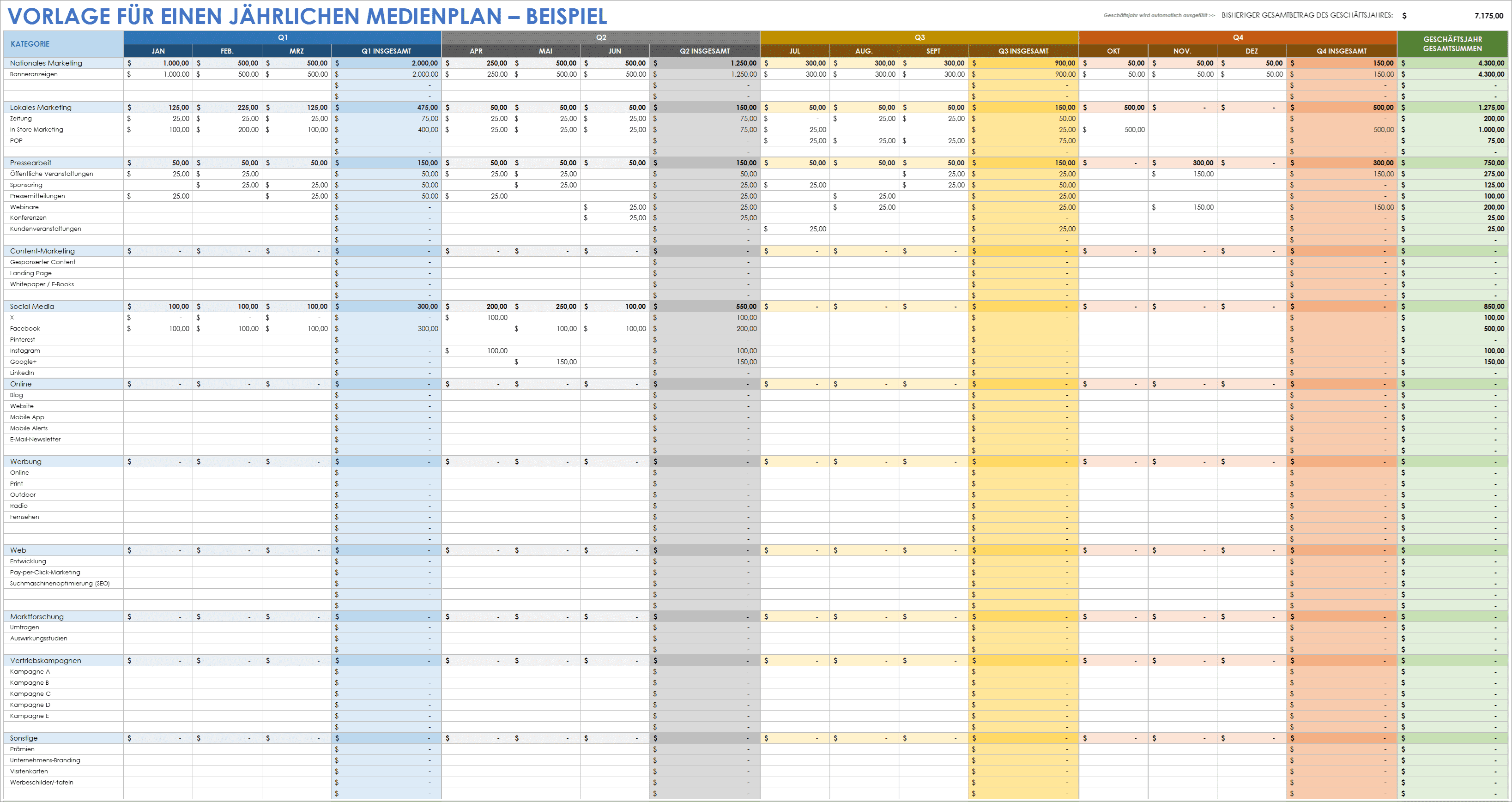Select the Q3 quarter header
The width and height of the screenshot is (1512, 802).
(x=919, y=37)
